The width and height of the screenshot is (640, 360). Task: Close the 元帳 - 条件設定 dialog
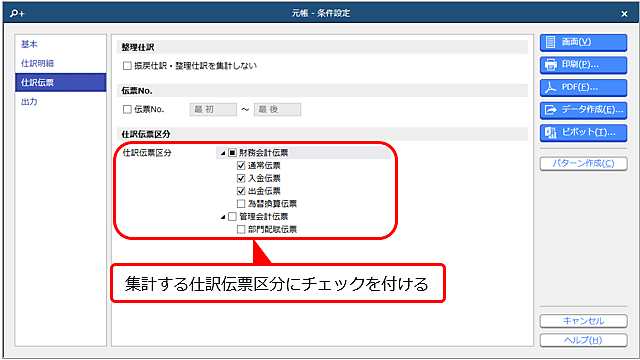pos(624,14)
